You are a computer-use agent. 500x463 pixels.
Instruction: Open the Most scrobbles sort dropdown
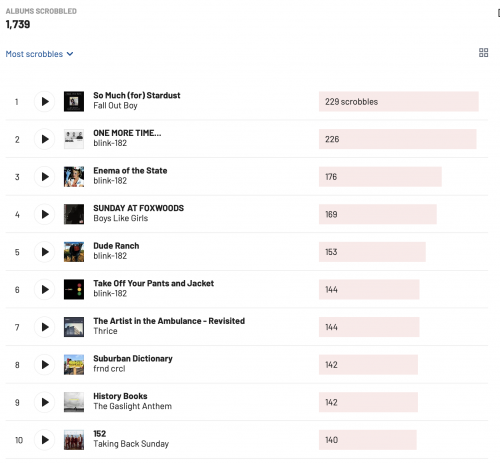(39, 54)
